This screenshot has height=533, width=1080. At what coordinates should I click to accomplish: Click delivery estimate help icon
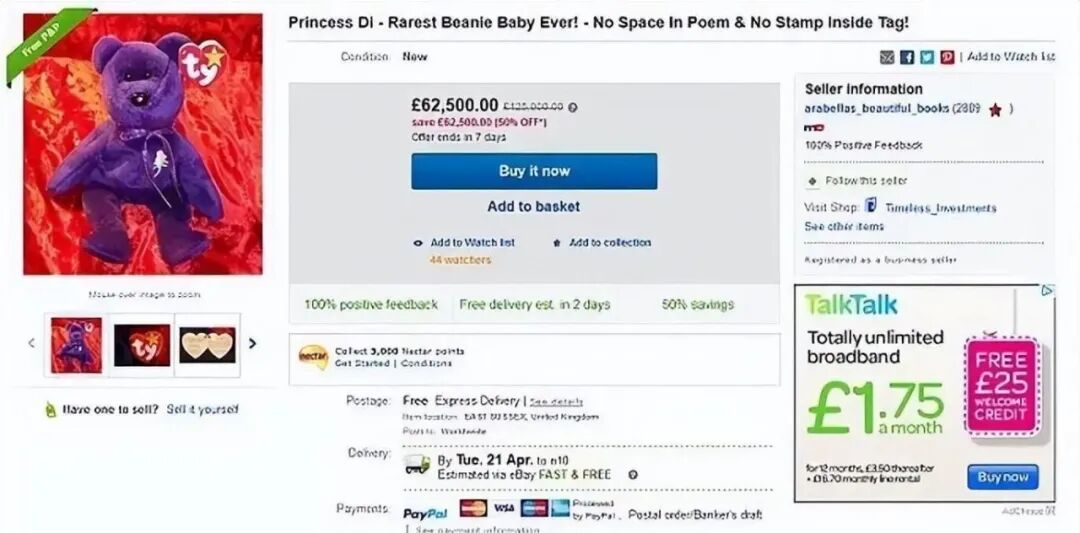[x=633, y=474]
